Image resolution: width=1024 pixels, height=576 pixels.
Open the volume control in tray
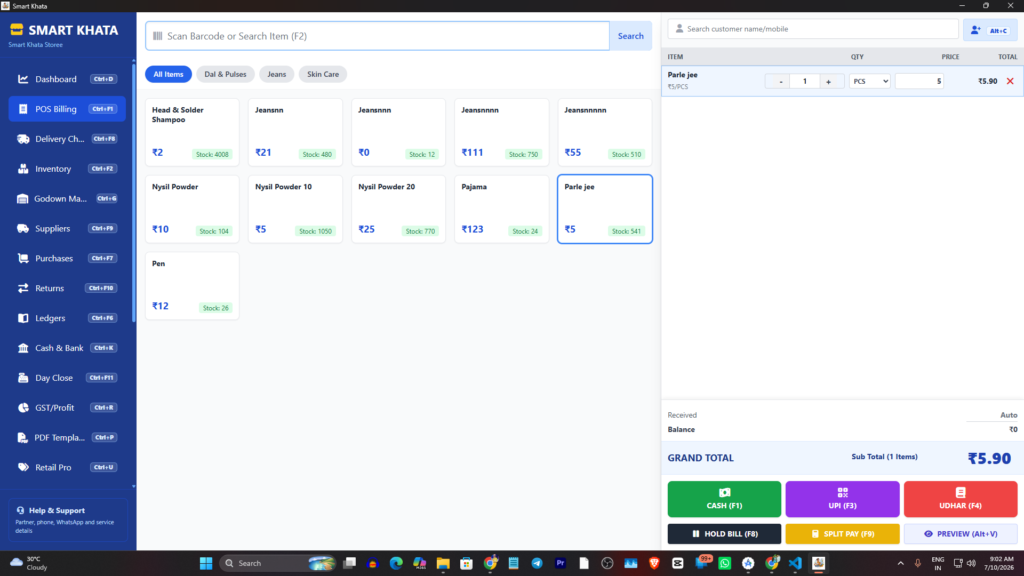[x=971, y=564]
